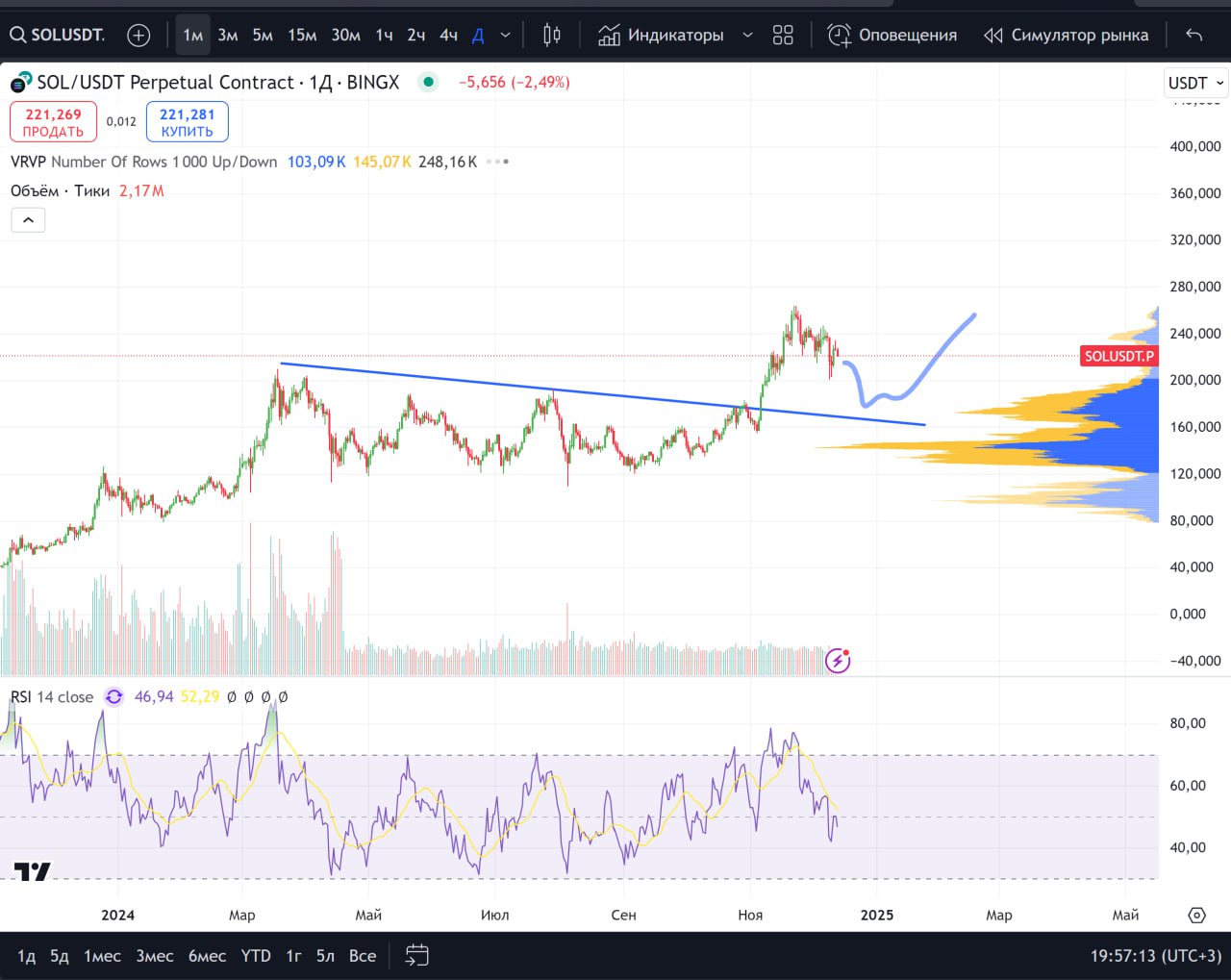Click the КУПИТЬ buy button 221,281
1231x980 pixels.
pyautogui.click(x=188, y=122)
